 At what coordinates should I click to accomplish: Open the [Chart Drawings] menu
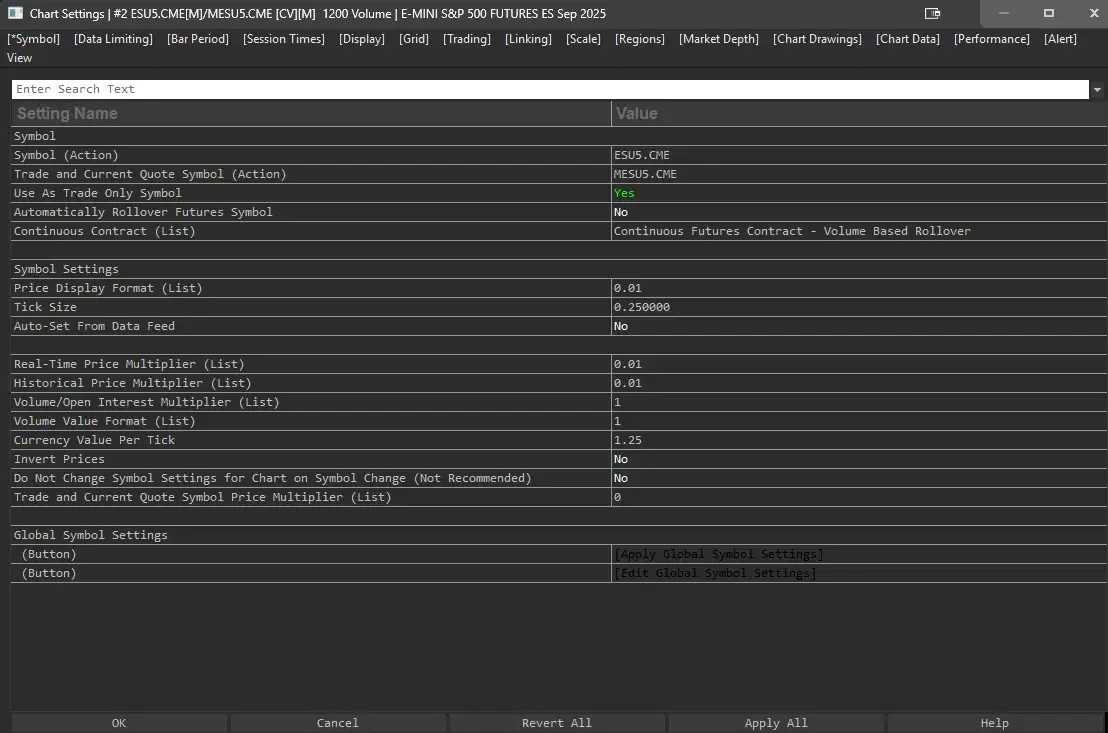point(817,39)
